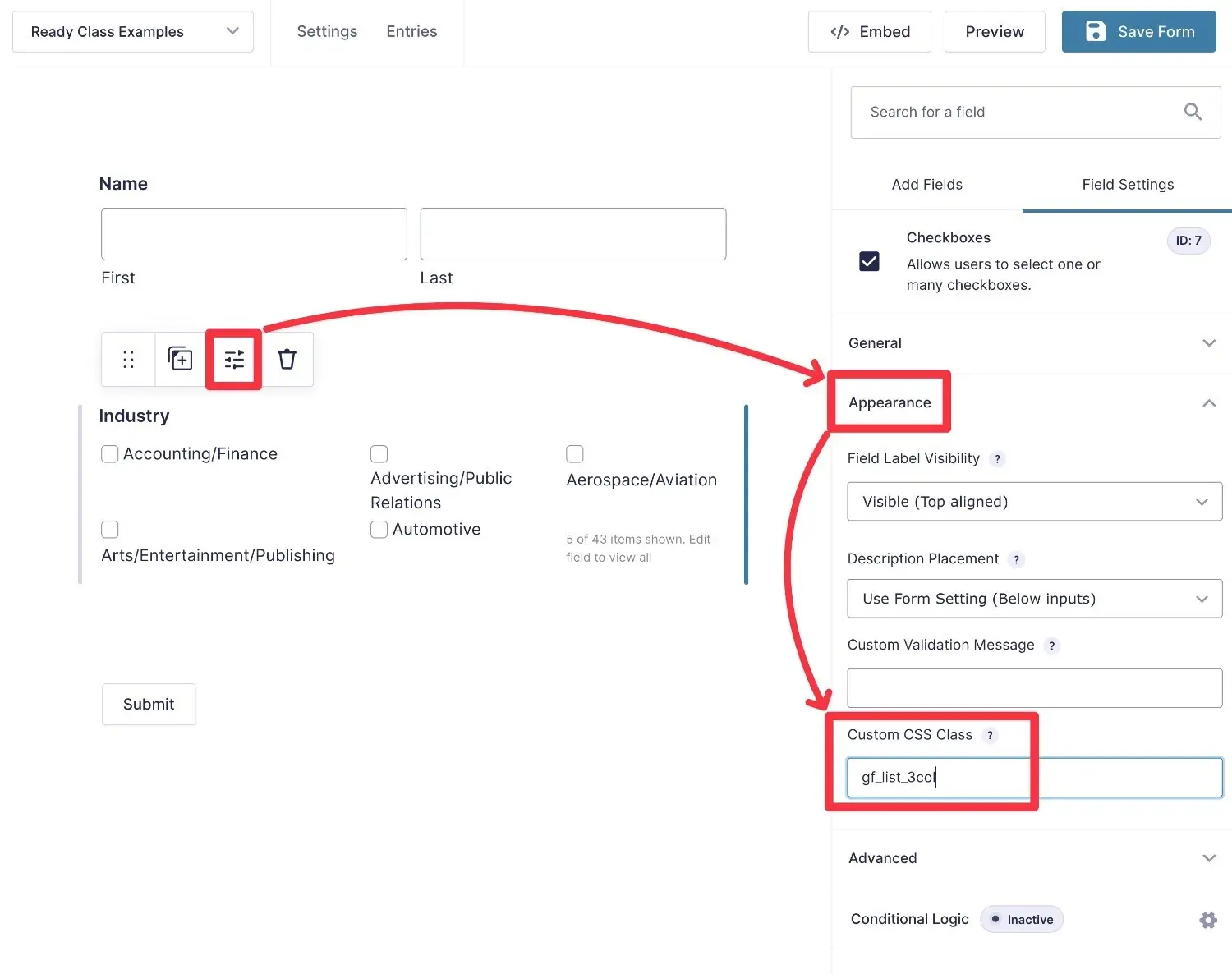Expand the Advanced section
This screenshot has height=974, width=1232.
tap(1032, 858)
